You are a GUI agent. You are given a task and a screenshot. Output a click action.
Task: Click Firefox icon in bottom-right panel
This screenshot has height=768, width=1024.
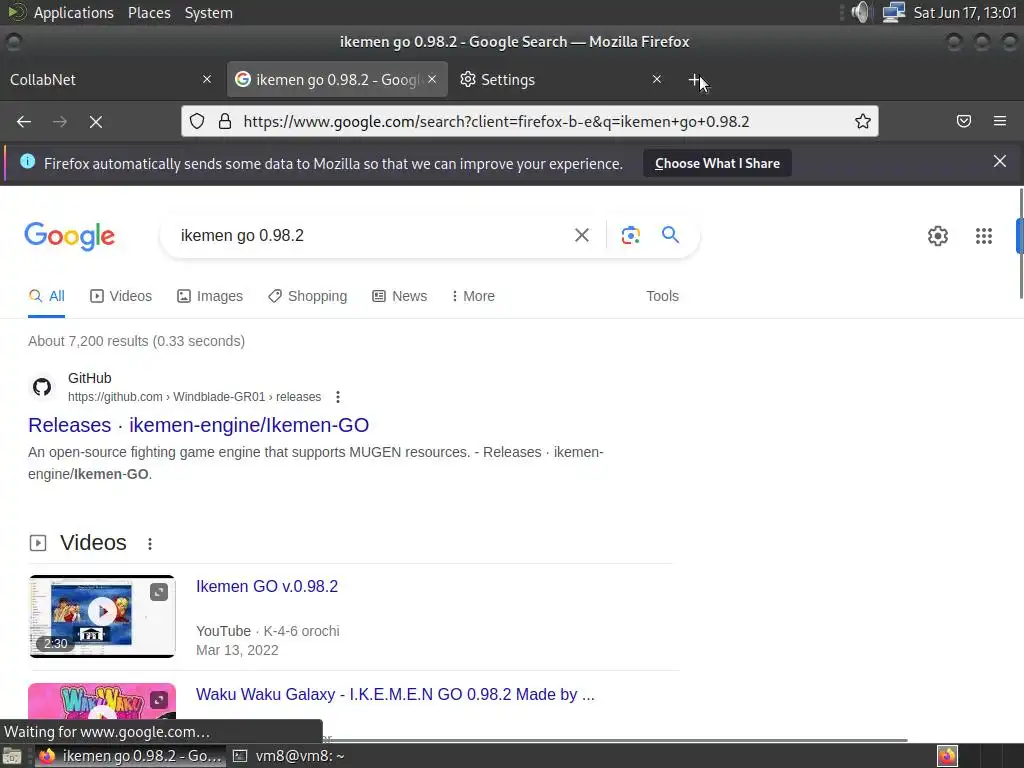(948, 756)
